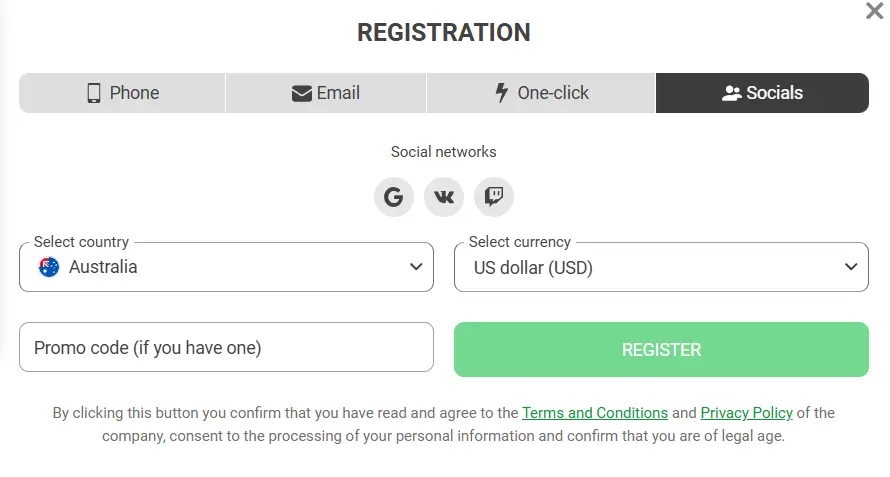The height and width of the screenshot is (477, 890).
Task: Expand the country list chevron arrow
Action: click(x=416, y=267)
